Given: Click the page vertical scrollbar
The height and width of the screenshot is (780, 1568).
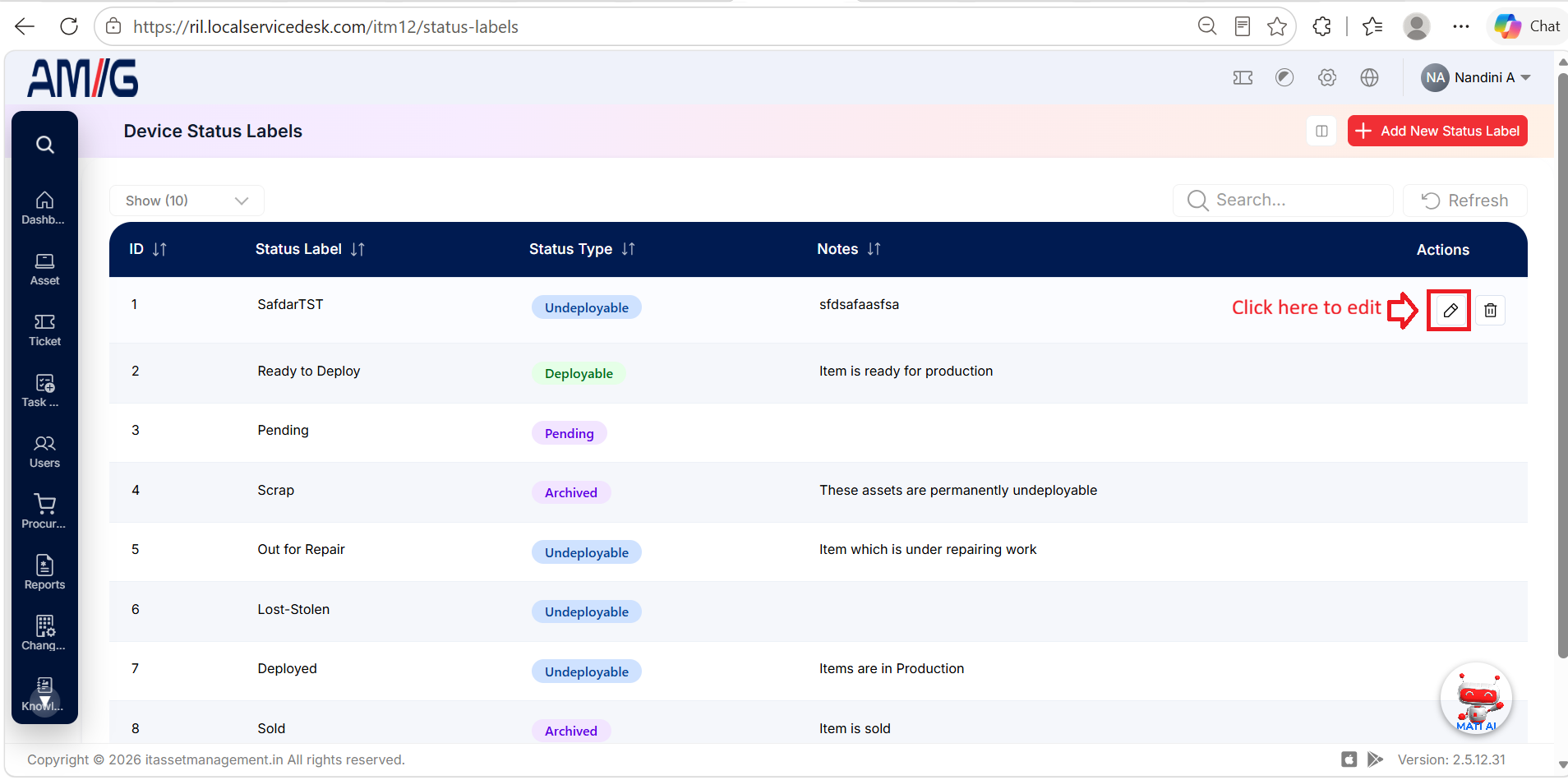Looking at the screenshot, I should (1562, 366).
